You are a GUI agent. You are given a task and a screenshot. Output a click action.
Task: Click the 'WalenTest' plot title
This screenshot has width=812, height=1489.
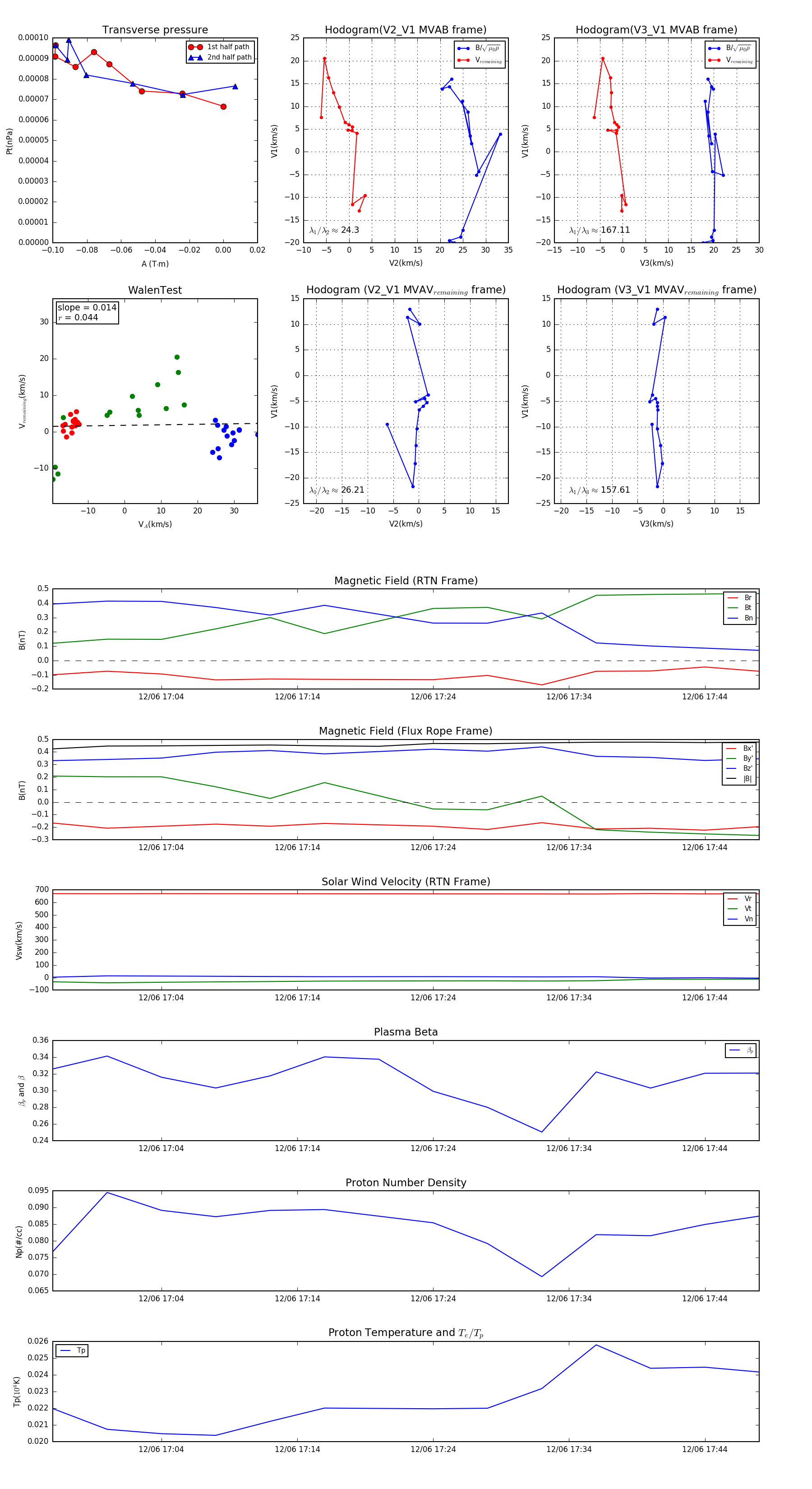155,290
